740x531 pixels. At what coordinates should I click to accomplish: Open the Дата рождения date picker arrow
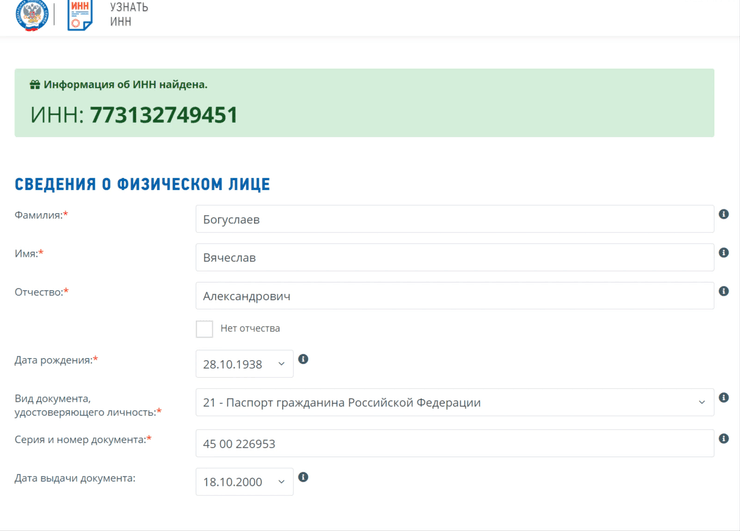(x=281, y=364)
